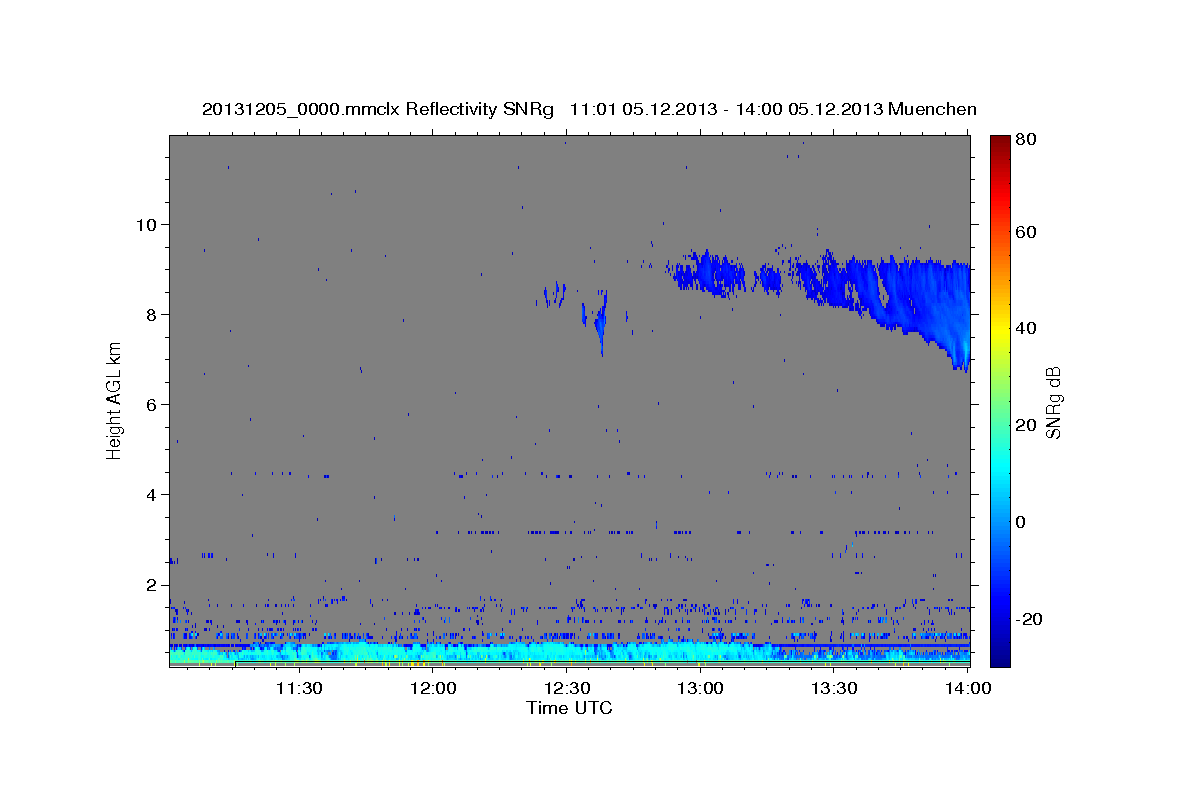Image resolution: width=1200 pixels, height=800 pixels.
Task: Click the colorbar value 80
Action: [x=1027, y=139]
